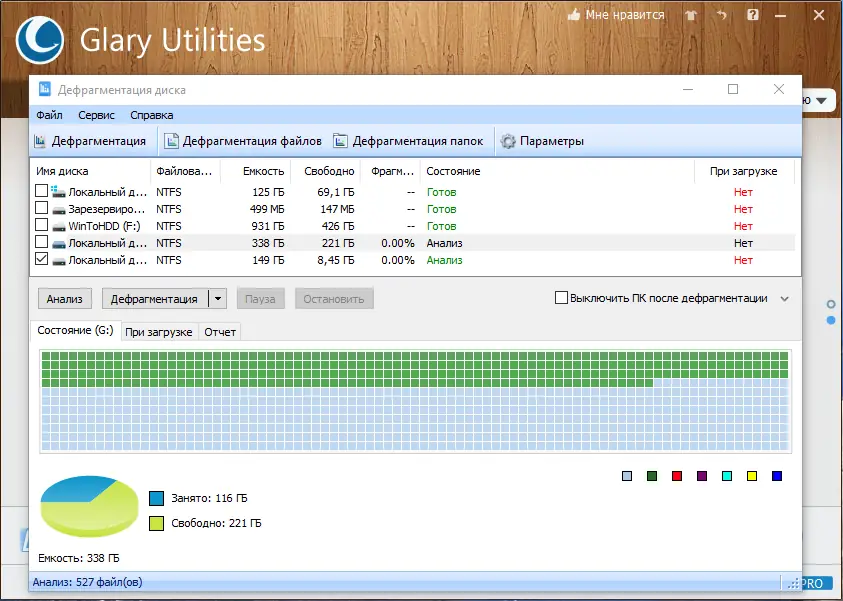Tick the checkbox for WinToHDD (F:)
This screenshot has width=843, height=601.
(41, 225)
